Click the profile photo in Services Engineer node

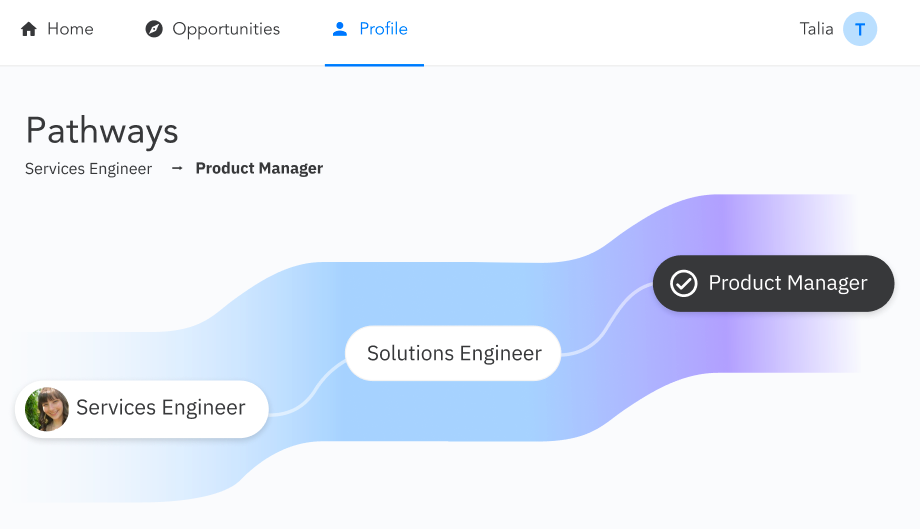[47, 409]
